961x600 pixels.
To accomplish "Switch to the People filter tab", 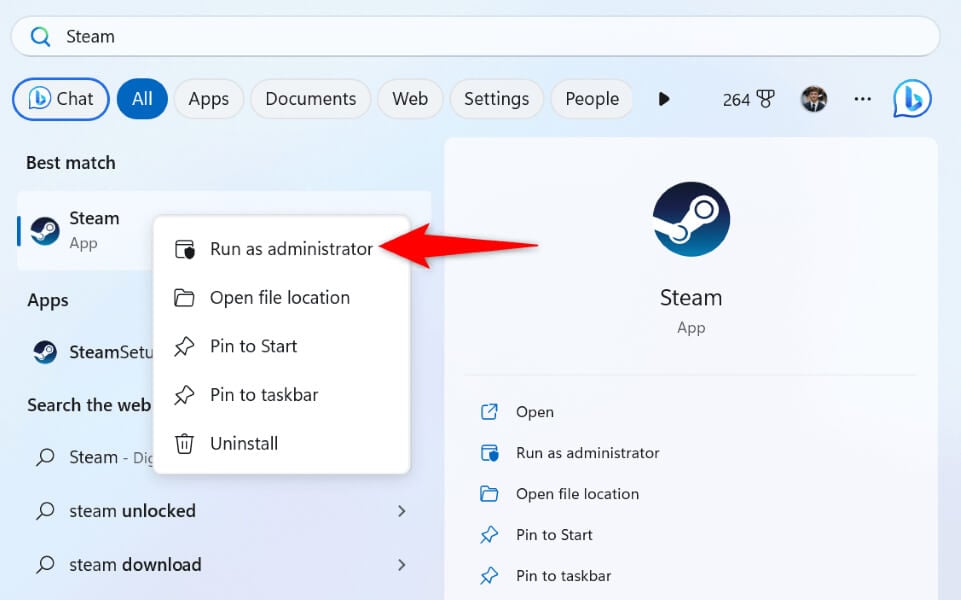I will click(x=592, y=99).
